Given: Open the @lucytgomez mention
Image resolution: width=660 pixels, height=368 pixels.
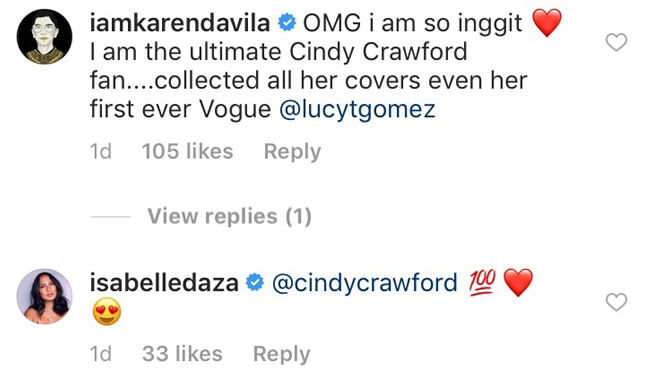Looking at the screenshot, I should point(357,109).
